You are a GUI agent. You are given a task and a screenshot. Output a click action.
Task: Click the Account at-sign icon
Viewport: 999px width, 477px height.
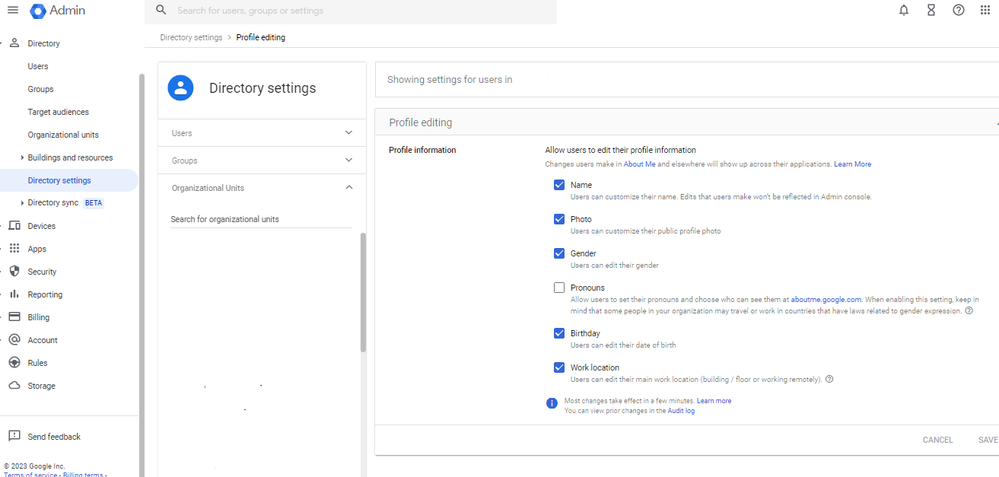(x=15, y=340)
